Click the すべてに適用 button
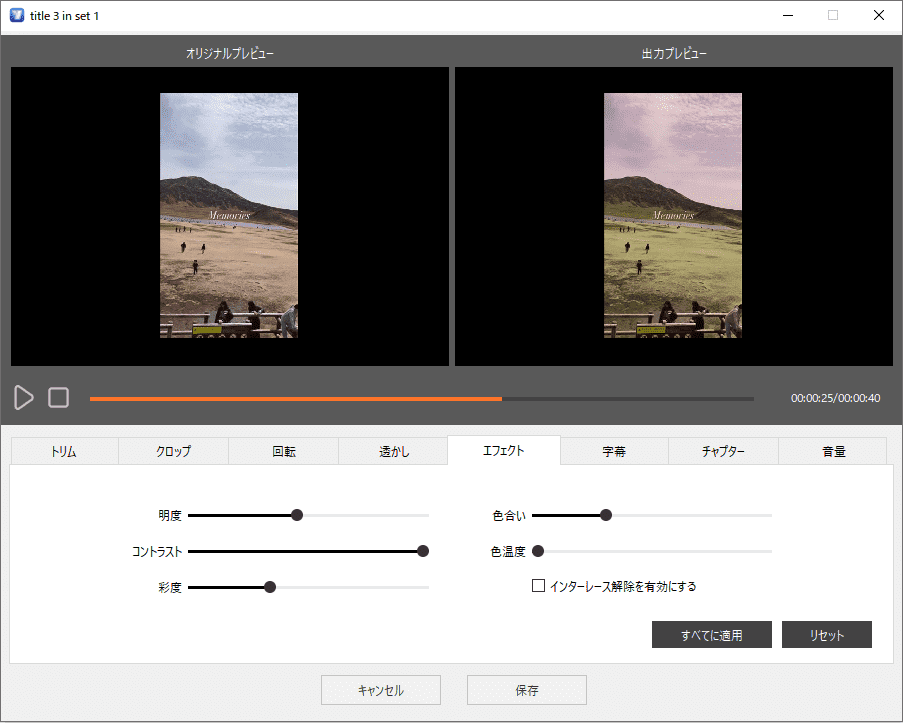The width and height of the screenshot is (903, 723). click(712, 635)
